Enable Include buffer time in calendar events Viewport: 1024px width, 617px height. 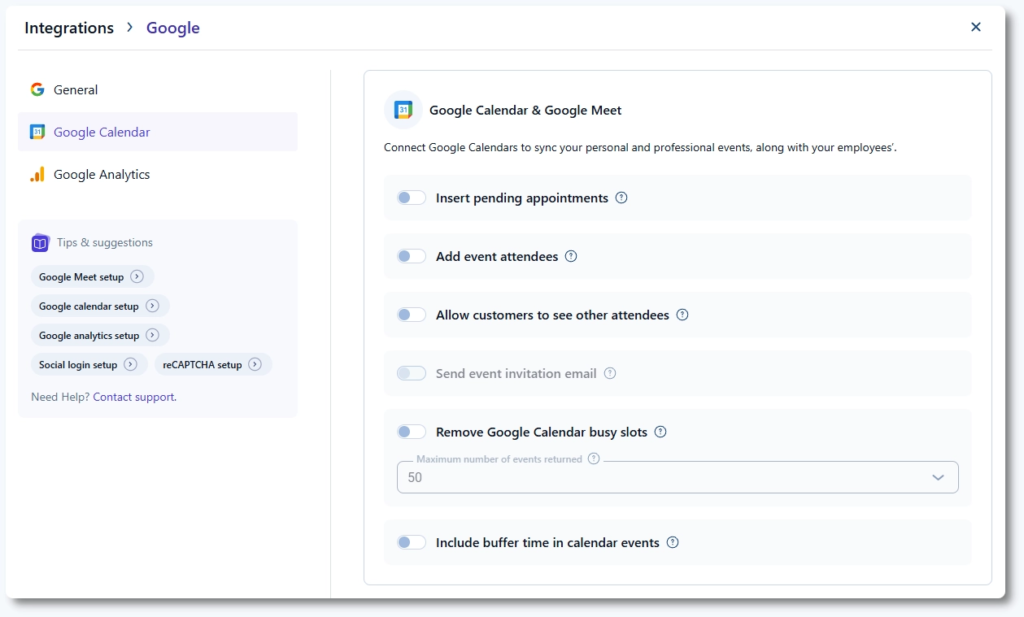411,543
